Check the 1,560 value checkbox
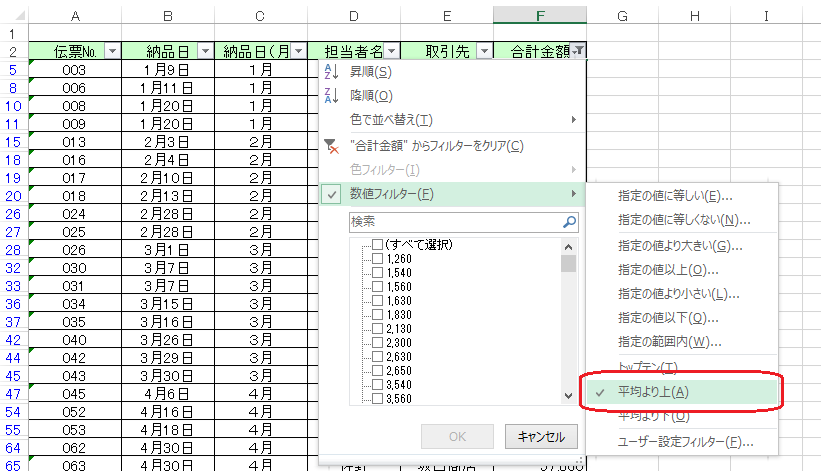Screen dimensions: 821x471 pos(378,287)
